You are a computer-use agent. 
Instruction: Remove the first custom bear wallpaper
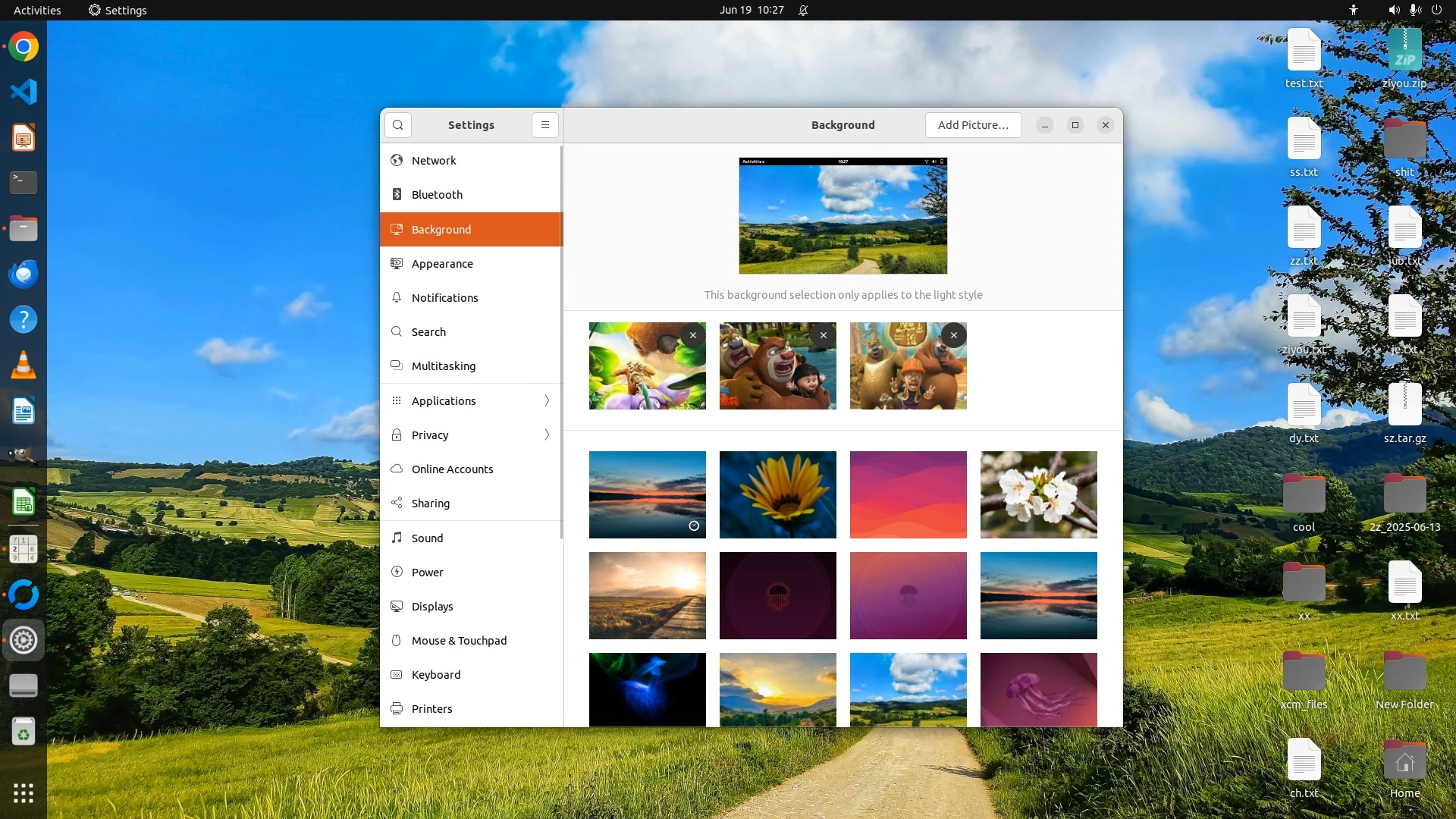point(692,335)
